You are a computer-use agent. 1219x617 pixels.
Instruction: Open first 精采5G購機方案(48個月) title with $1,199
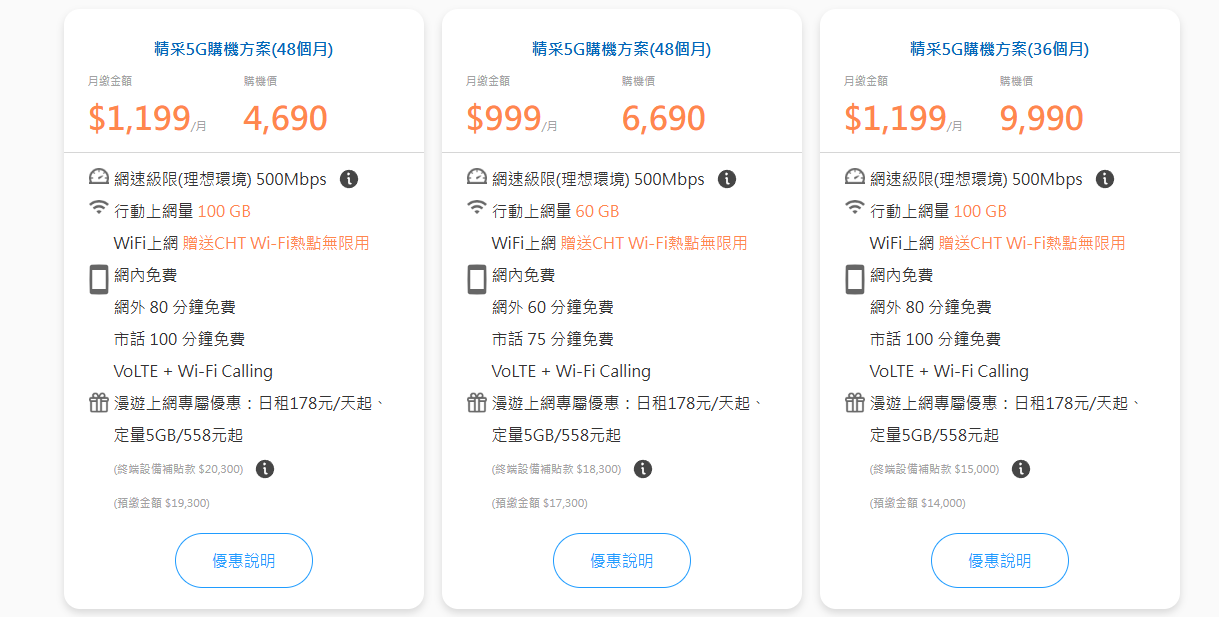(244, 49)
